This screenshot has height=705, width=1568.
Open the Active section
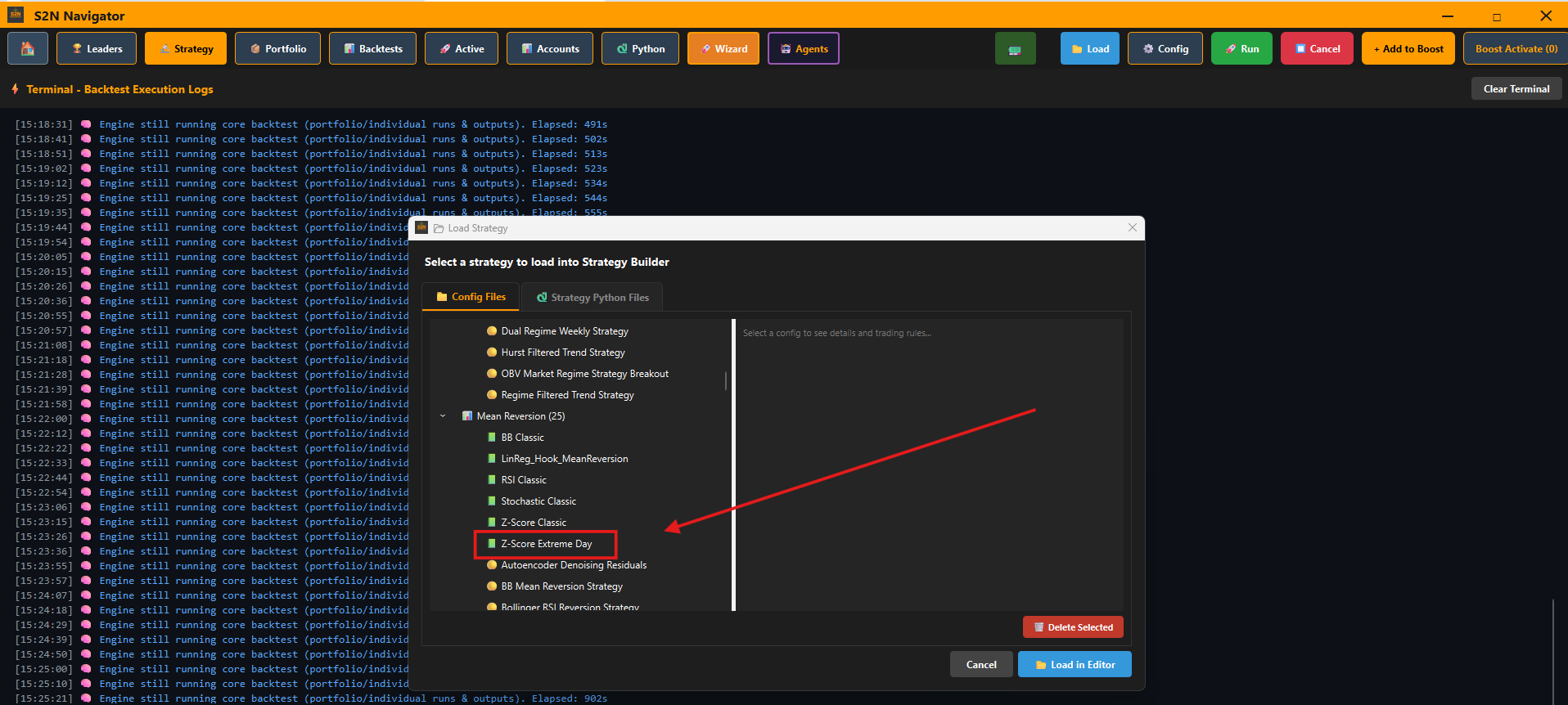click(x=462, y=48)
